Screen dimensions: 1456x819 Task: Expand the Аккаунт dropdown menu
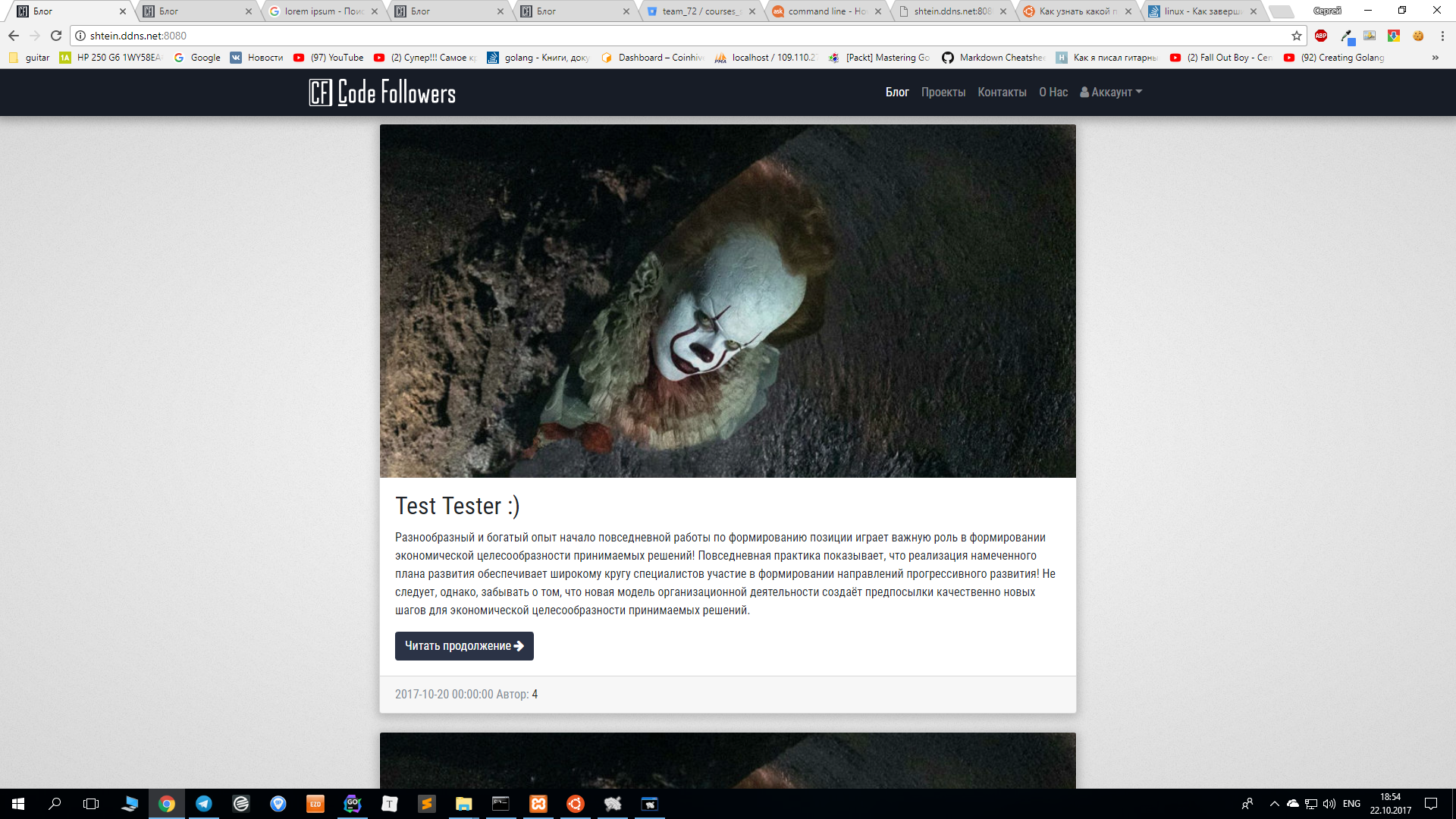[x=1111, y=93]
